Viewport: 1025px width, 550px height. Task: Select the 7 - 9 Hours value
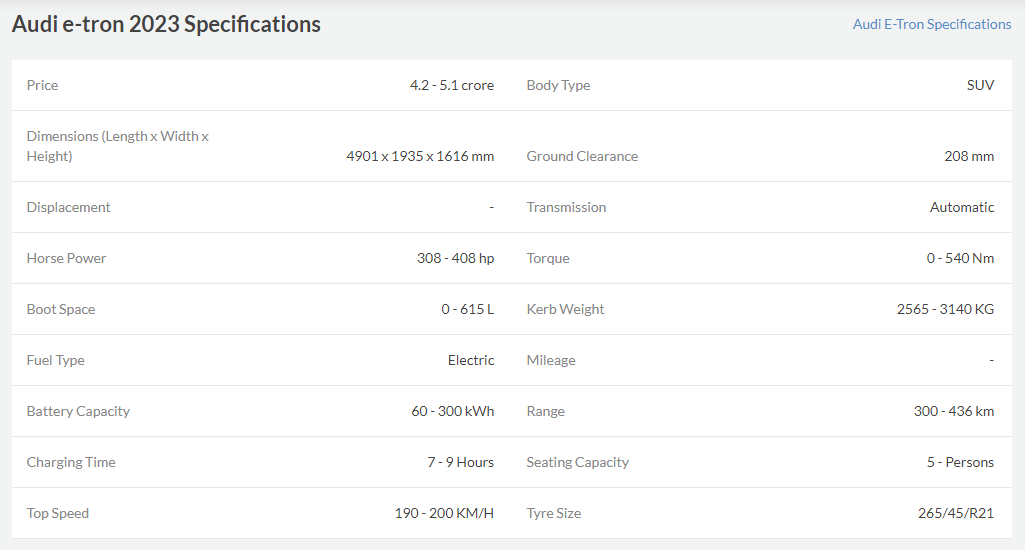[460, 462]
